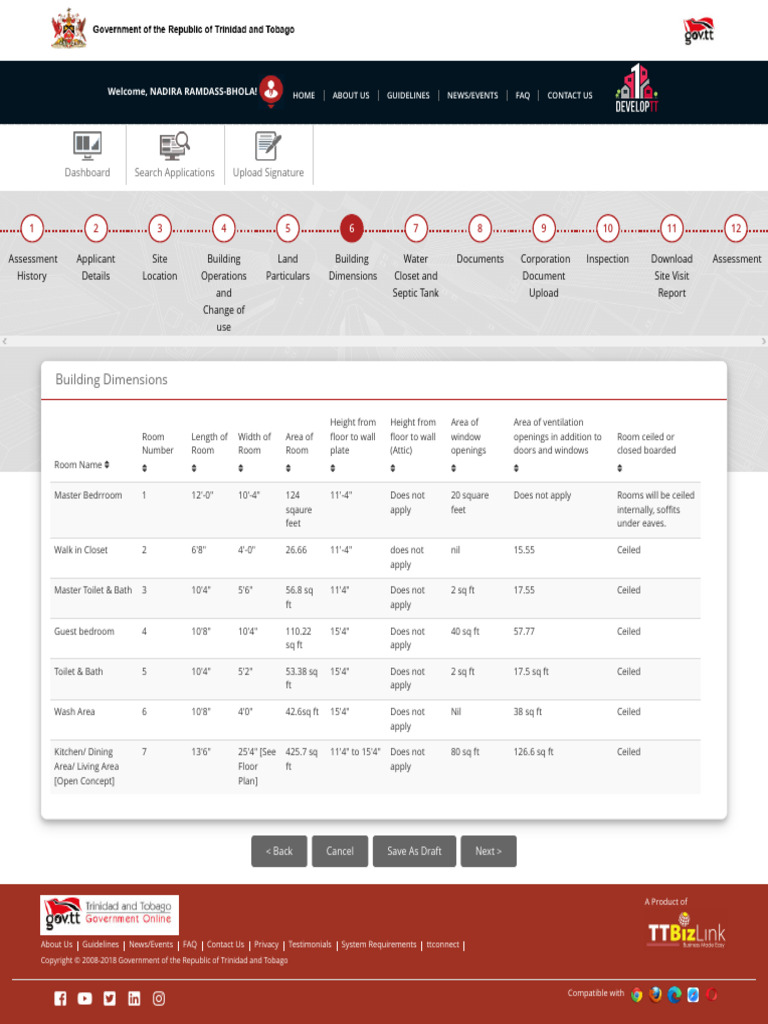The width and height of the screenshot is (768, 1024).
Task: Sort by Height from floor to wall plate
Action: tap(332, 468)
